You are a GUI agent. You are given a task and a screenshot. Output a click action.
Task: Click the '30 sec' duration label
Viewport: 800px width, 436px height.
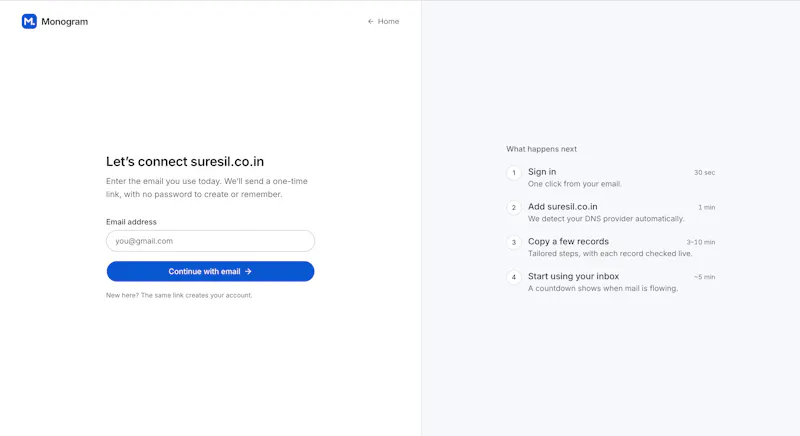coord(704,172)
